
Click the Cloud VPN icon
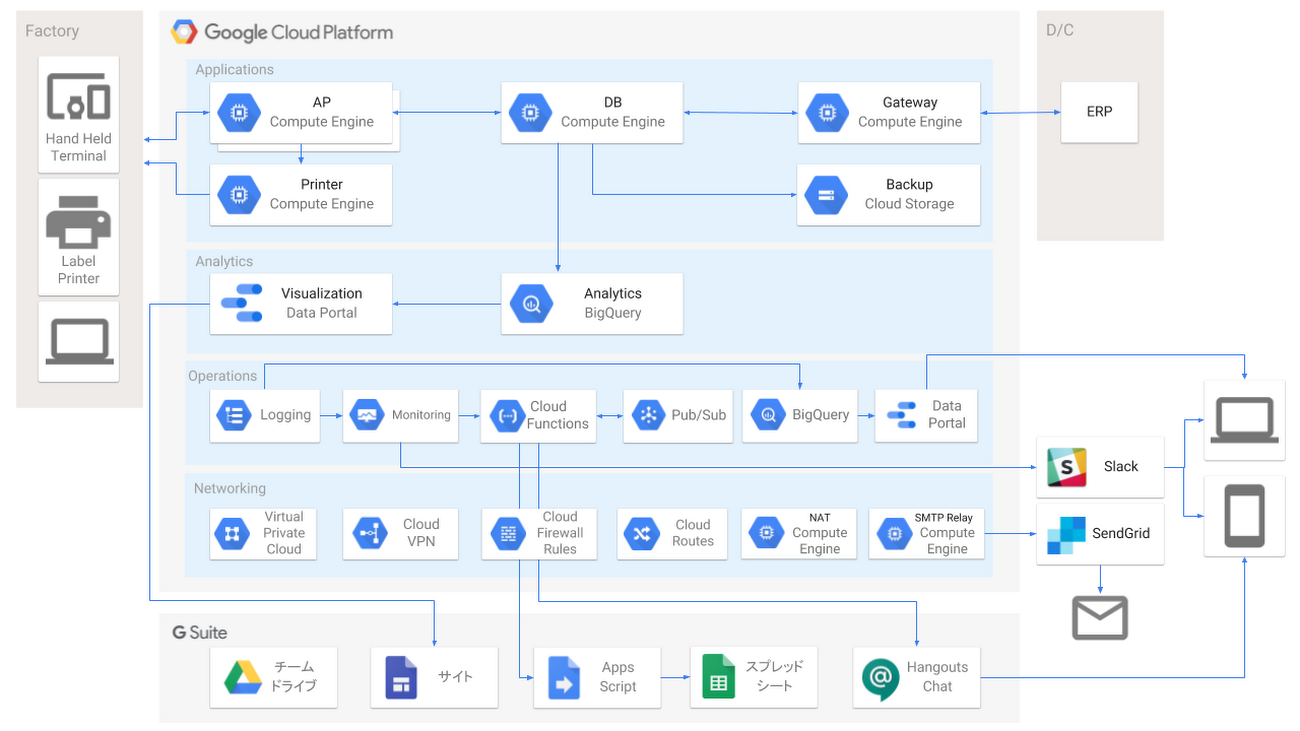pos(371,534)
